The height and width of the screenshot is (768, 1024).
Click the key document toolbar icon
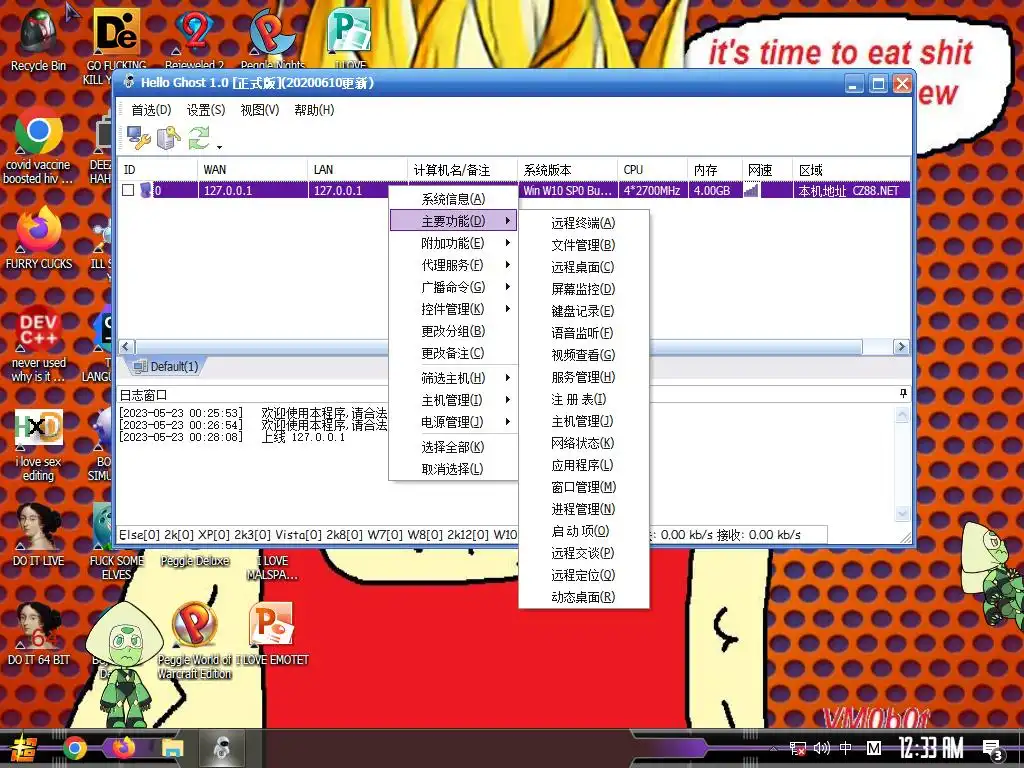tap(168, 138)
